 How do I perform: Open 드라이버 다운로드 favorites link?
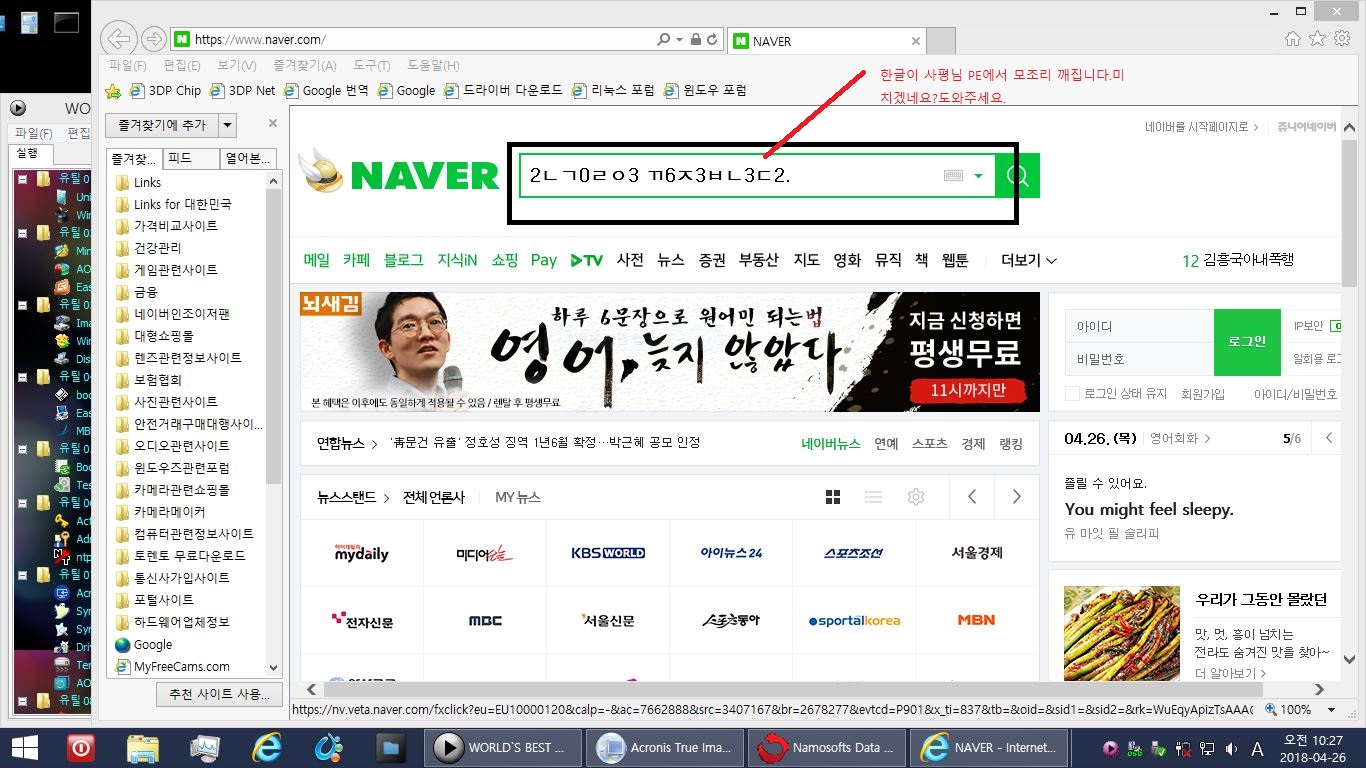(x=503, y=90)
